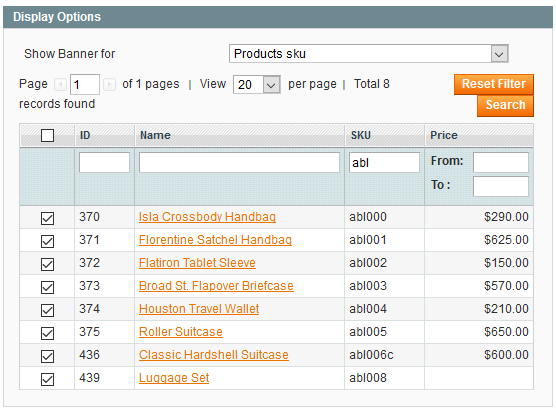The width and height of the screenshot is (556, 411).
Task: Open the Roller Suitcase link
Action: click(x=181, y=332)
